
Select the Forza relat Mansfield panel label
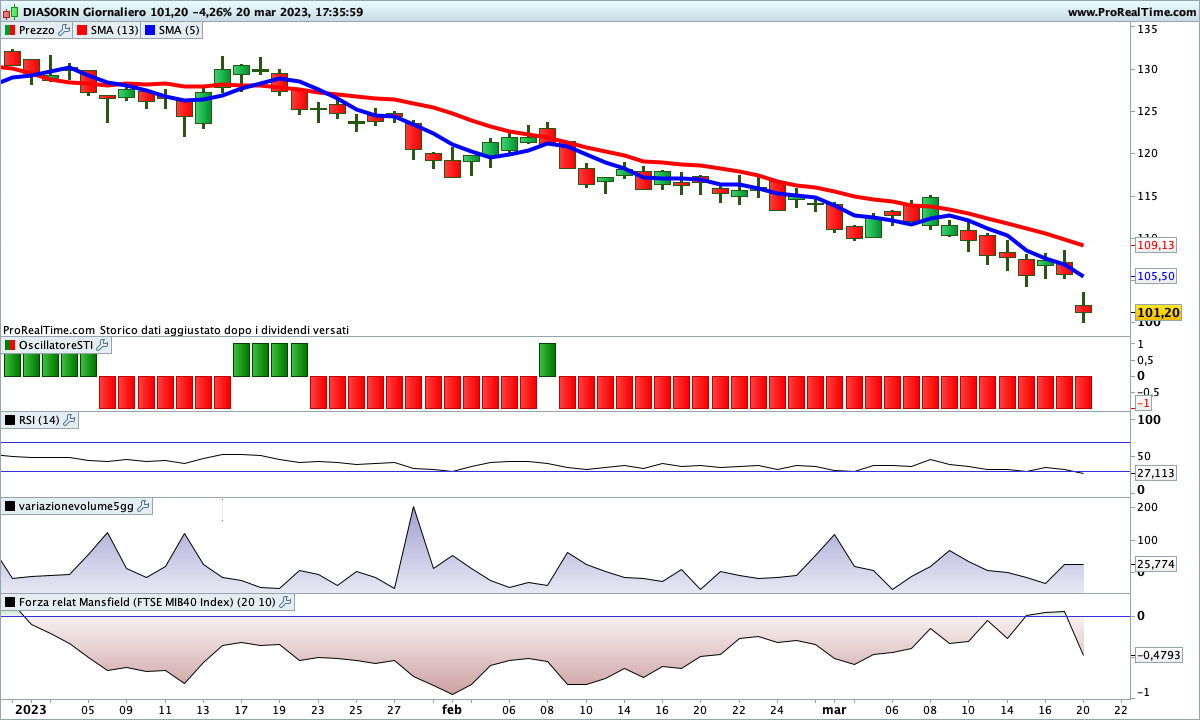147,602
